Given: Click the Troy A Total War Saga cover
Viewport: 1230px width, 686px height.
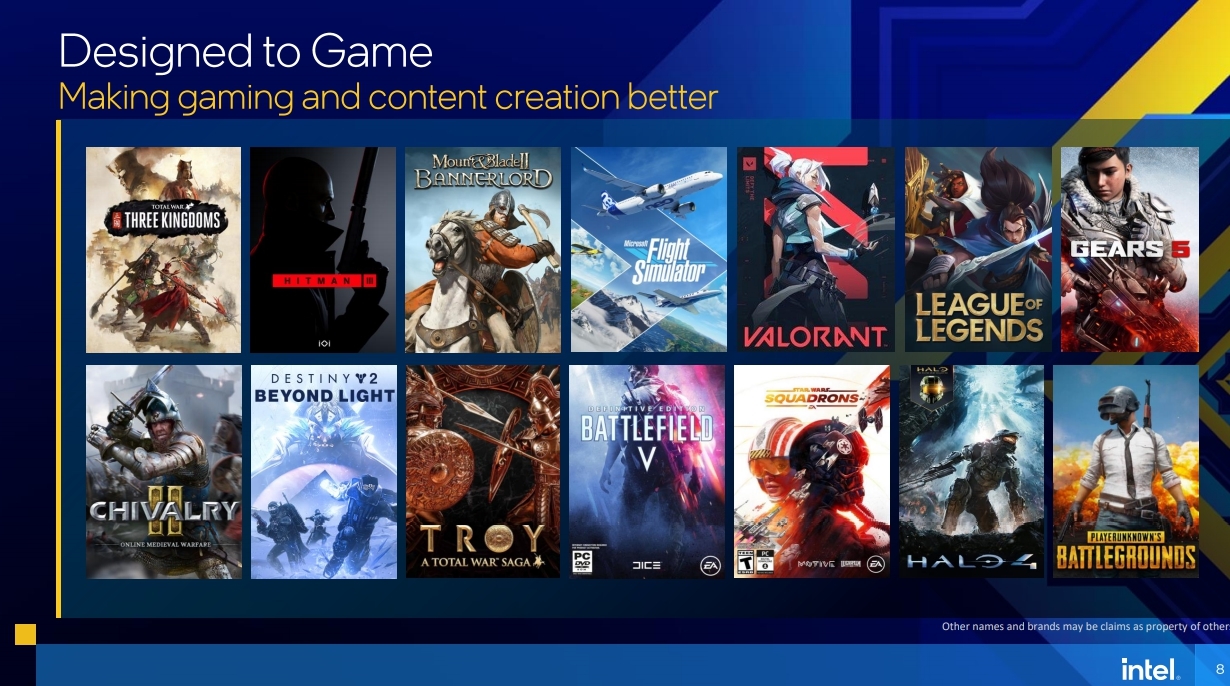Looking at the screenshot, I should [x=483, y=472].
